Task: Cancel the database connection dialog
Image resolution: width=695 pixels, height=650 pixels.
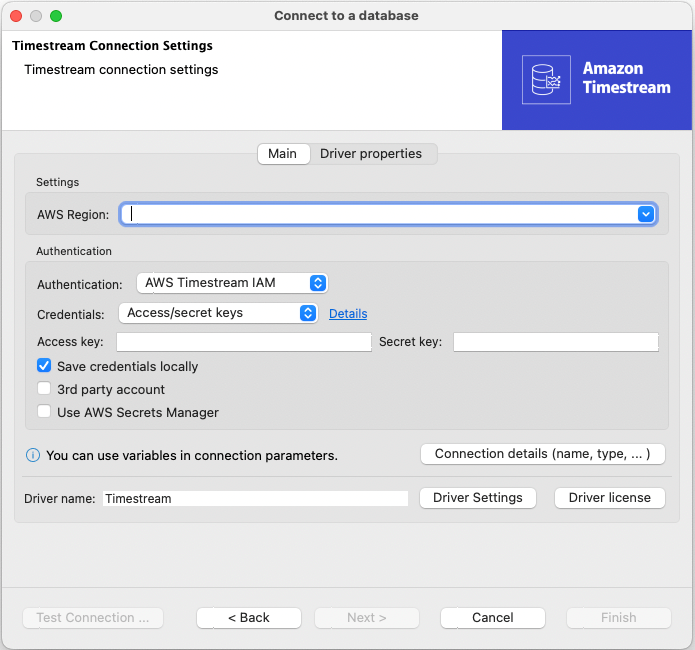Action: click(492, 618)
